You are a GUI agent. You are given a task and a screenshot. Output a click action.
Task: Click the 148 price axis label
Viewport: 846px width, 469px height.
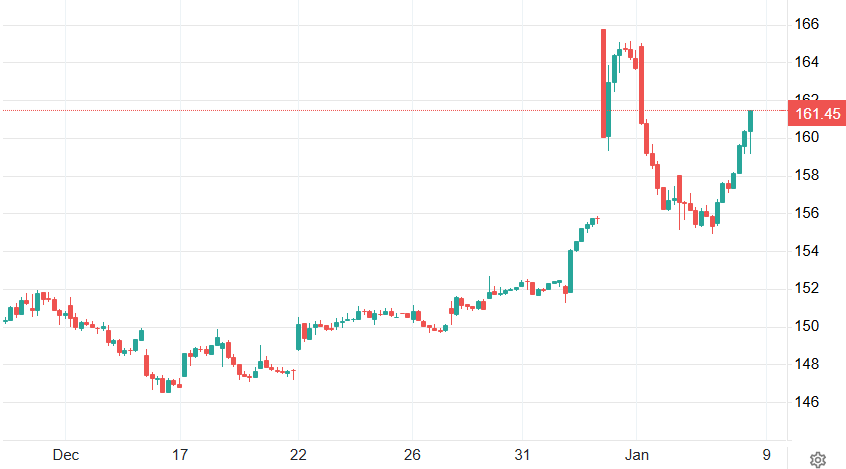click(x=807, y=364)
